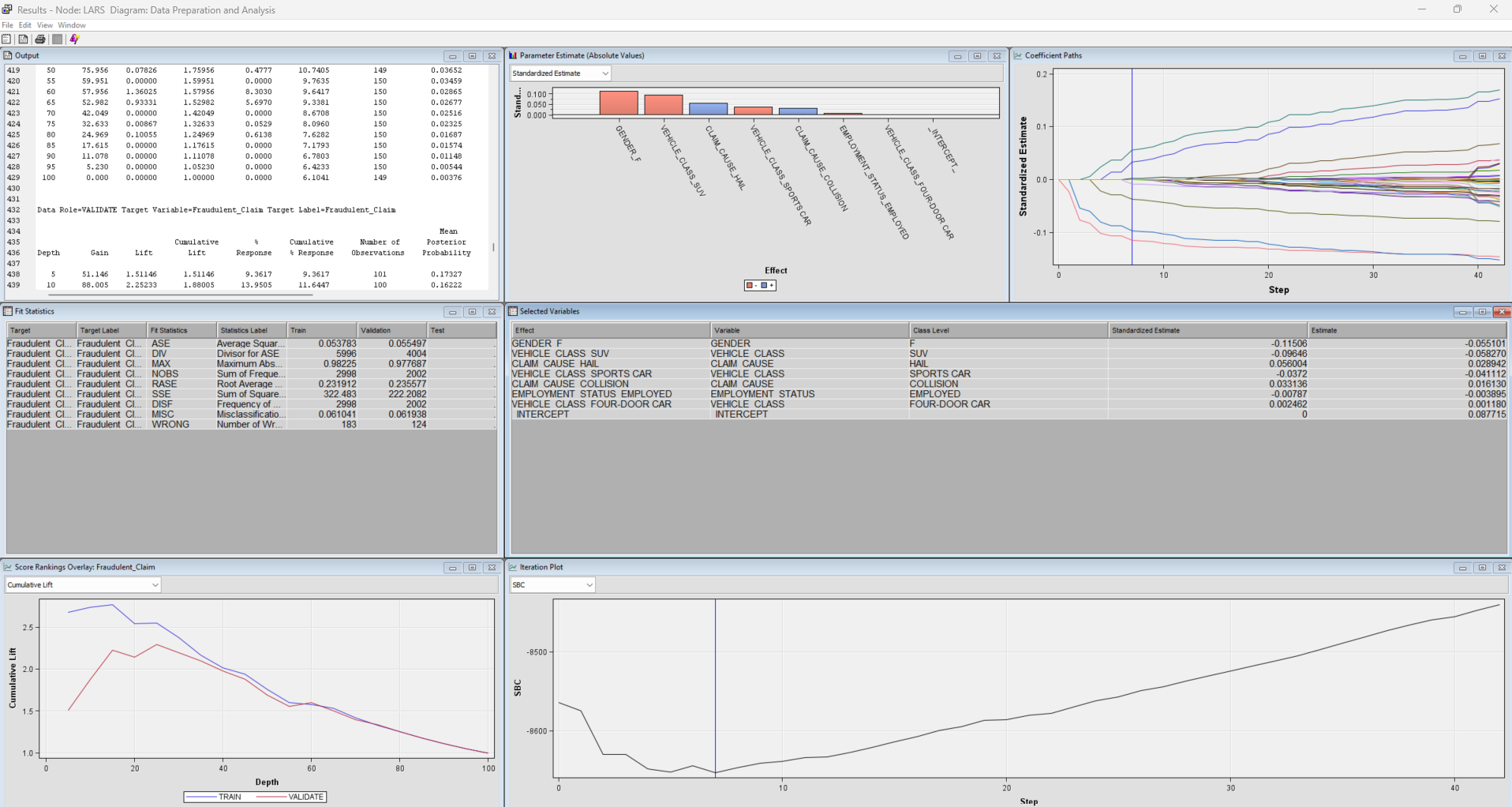Click the Coefficient Paths panel title icon
This screenshot has width=1512, height=807.
[1018, 55]
